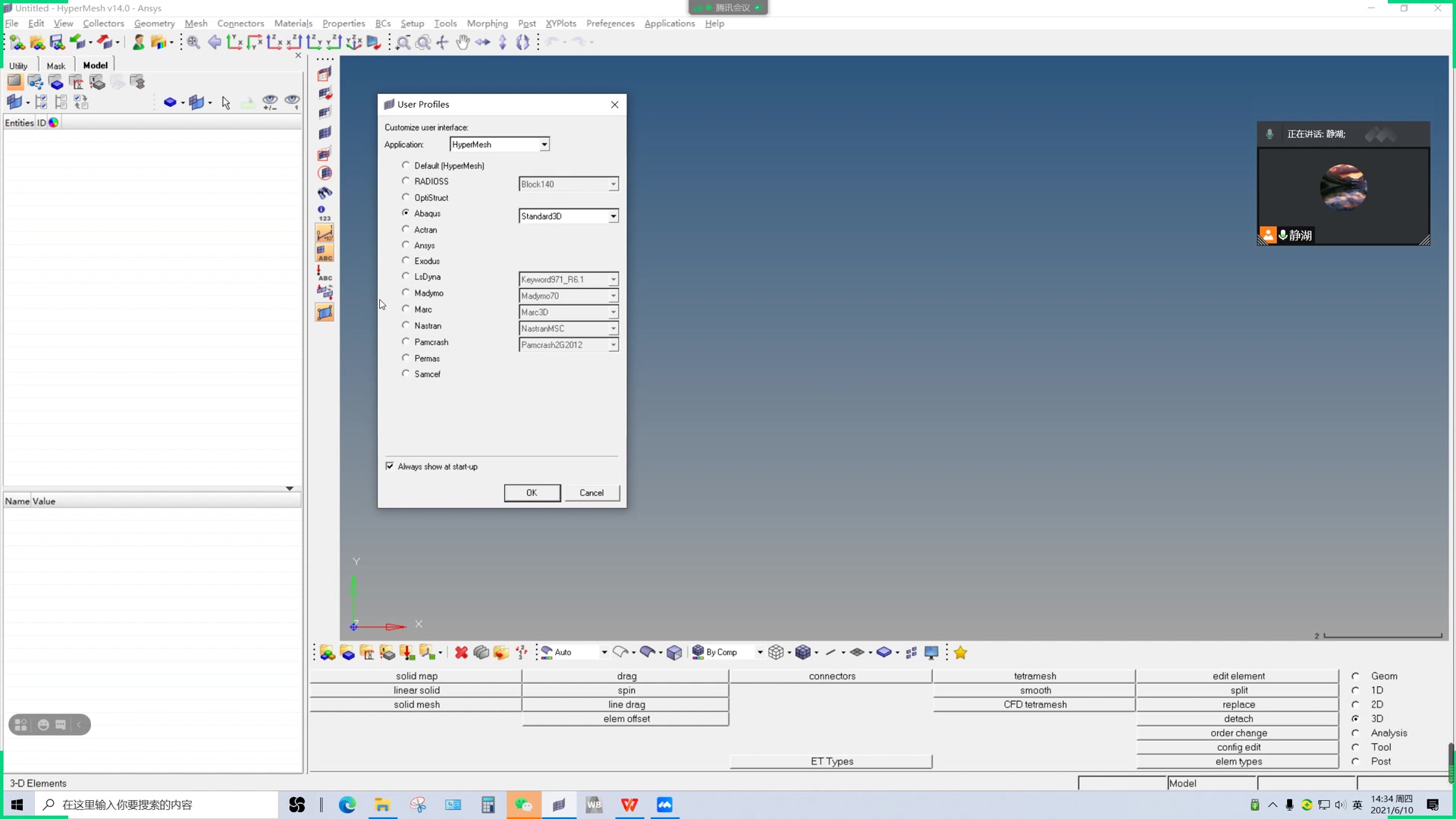Screen dimensions: 1456x819
Task: Open the Application HyperMesh dropdown
Action: pyautogui.click(x=544, y=145)
